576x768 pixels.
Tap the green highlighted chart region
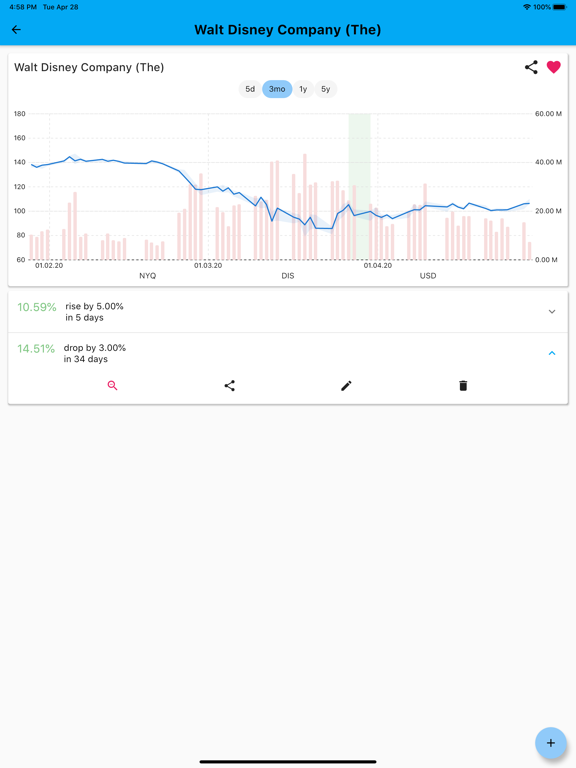pyautogui.click(x=360, y=186)
